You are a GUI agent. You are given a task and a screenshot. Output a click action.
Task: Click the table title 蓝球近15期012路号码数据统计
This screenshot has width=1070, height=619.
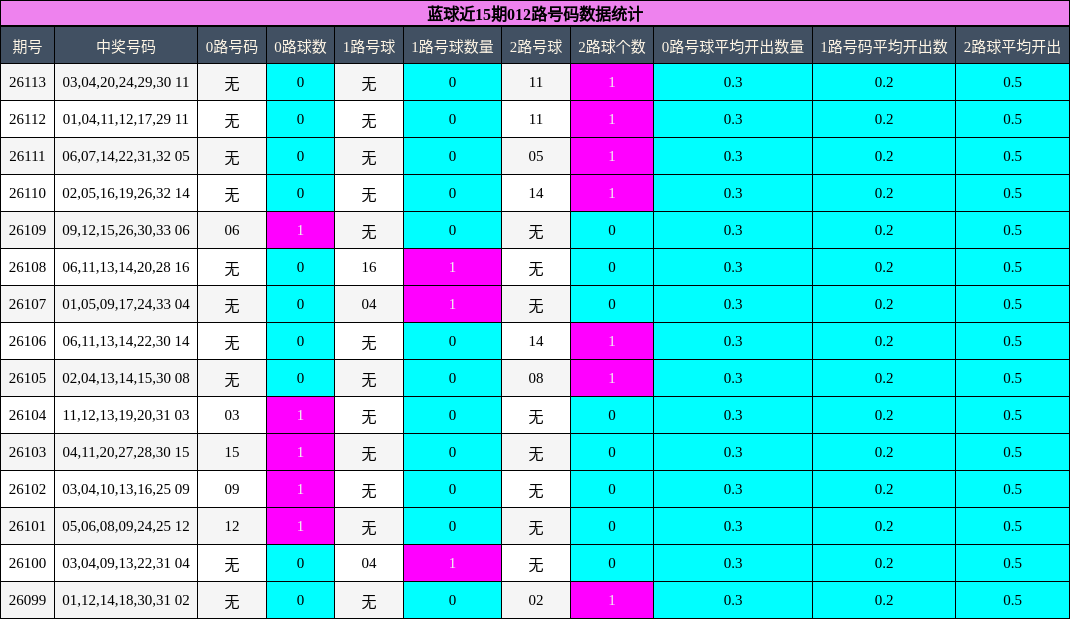pyautogui.click(x=535, y=14)
